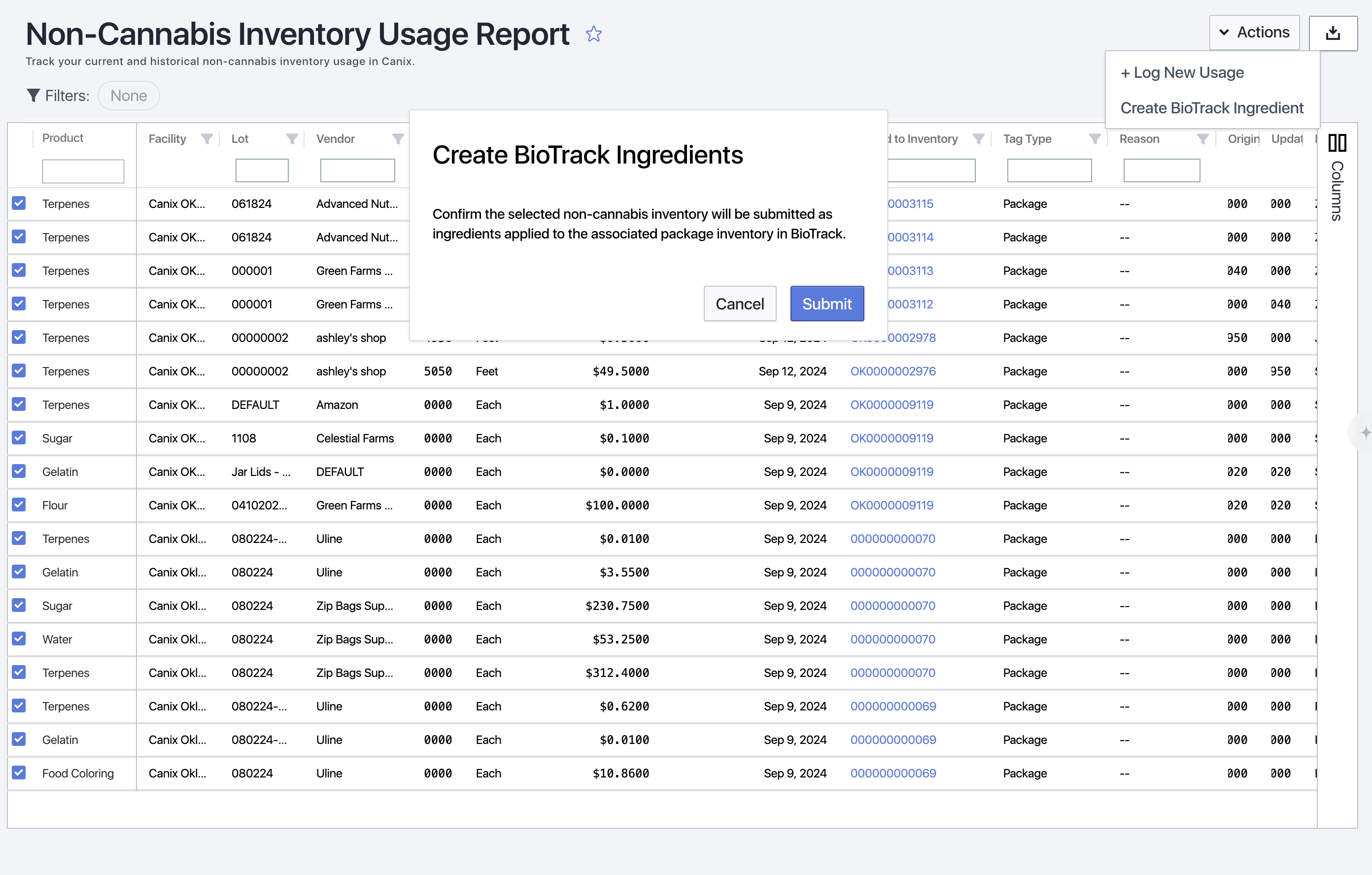Open the Lot column filter icon
Image resolution: width=1372 pixels, height=875 pixels.
tap(292, 139)
